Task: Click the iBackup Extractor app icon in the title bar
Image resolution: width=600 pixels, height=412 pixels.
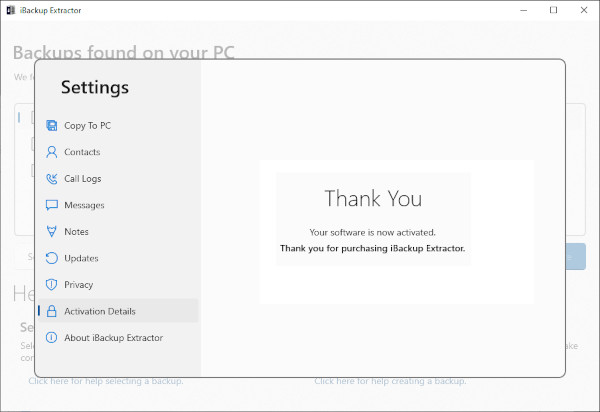Action: (11, 10)
